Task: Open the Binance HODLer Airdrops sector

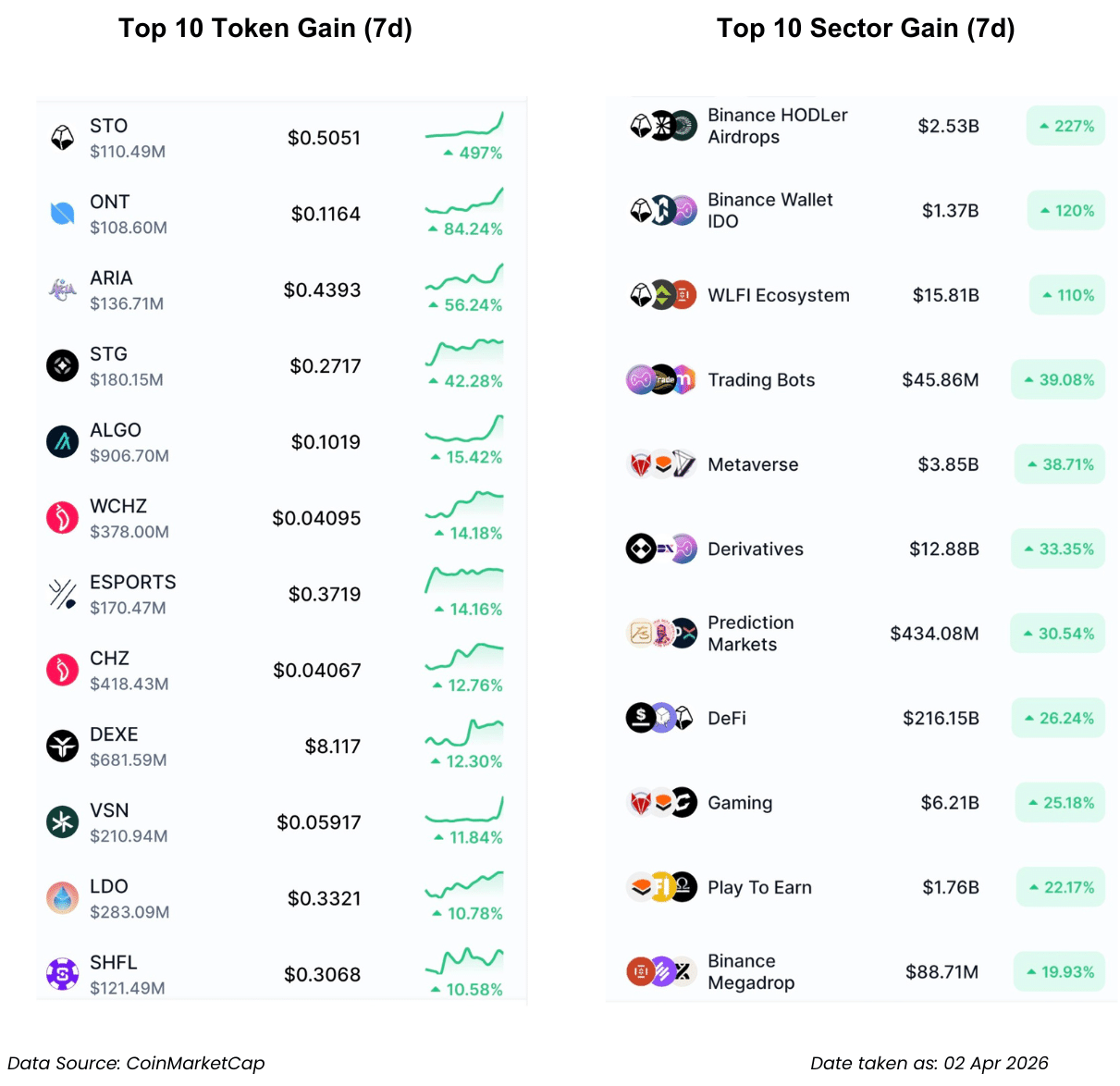Action: click(777, 126)
